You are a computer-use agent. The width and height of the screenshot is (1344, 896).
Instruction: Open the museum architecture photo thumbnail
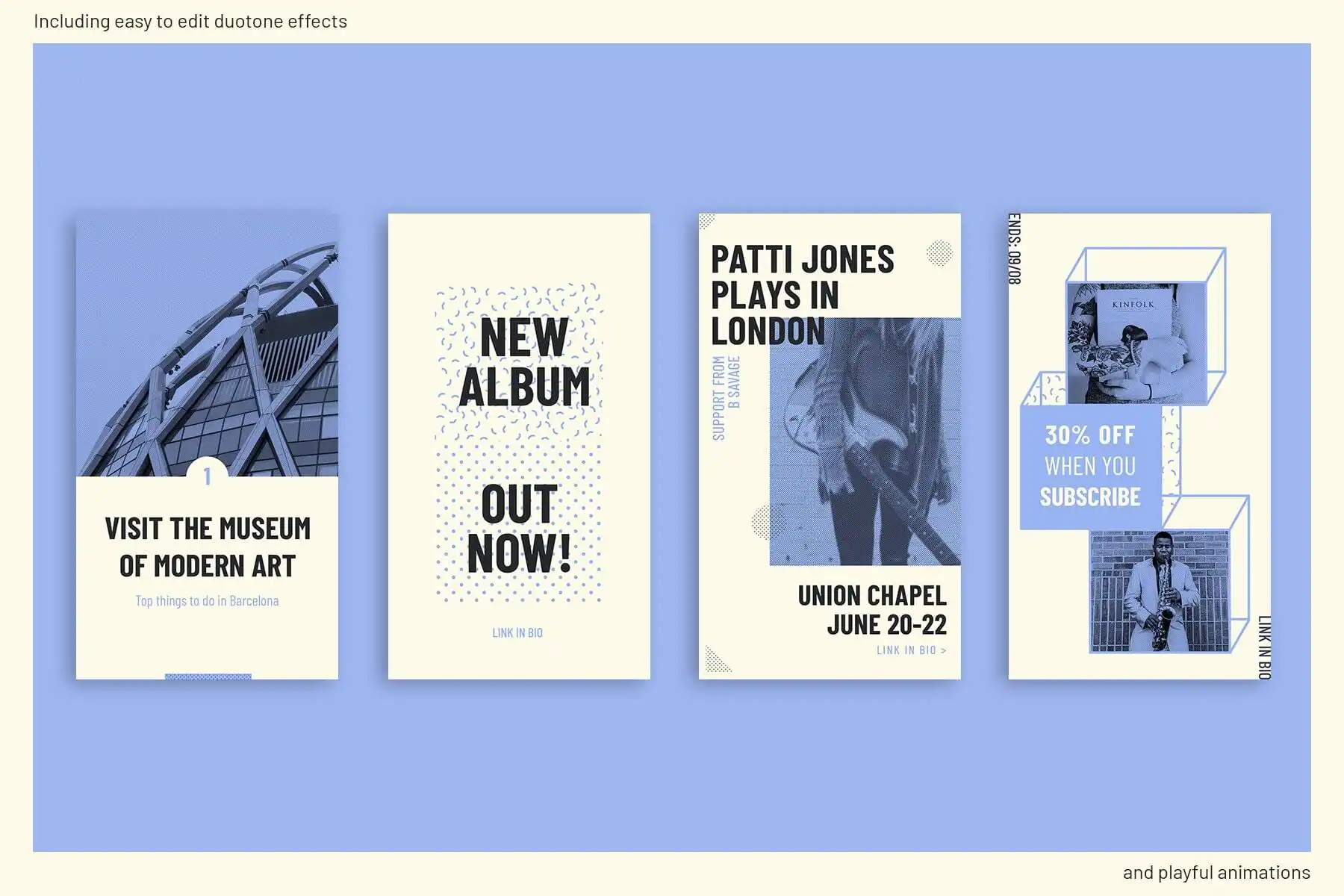[207, 346]
